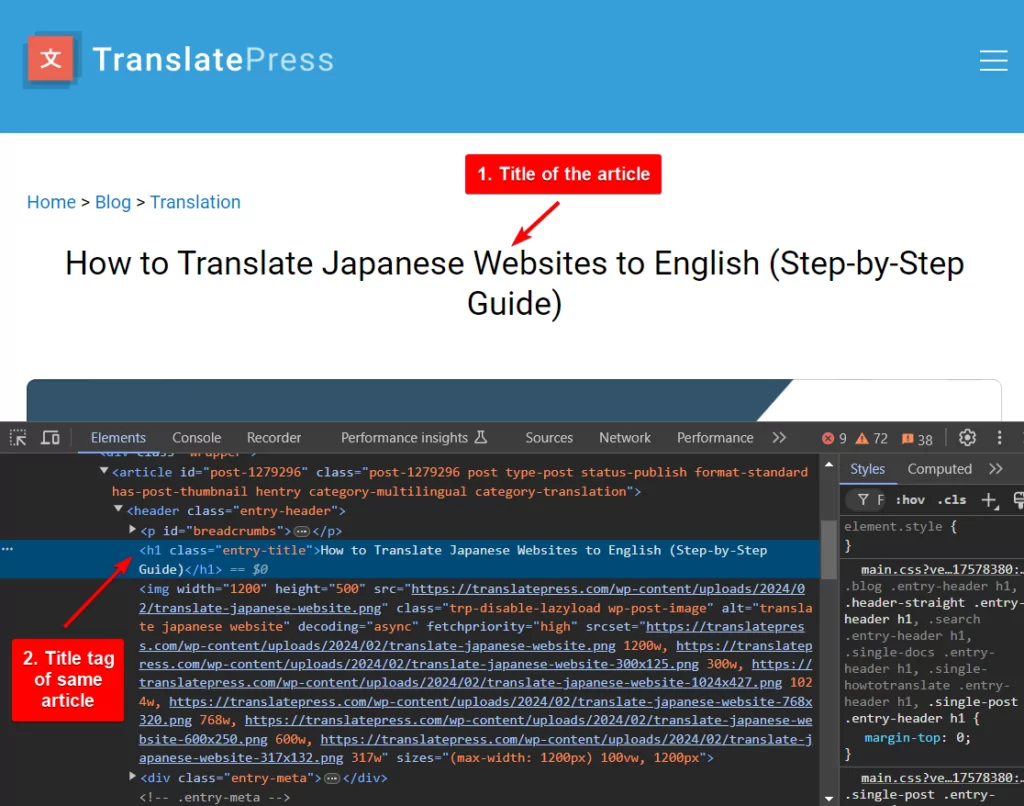The image size is (1024, 806).
Task: Click the Blog breadcrumb link
Action: point(113,202)
